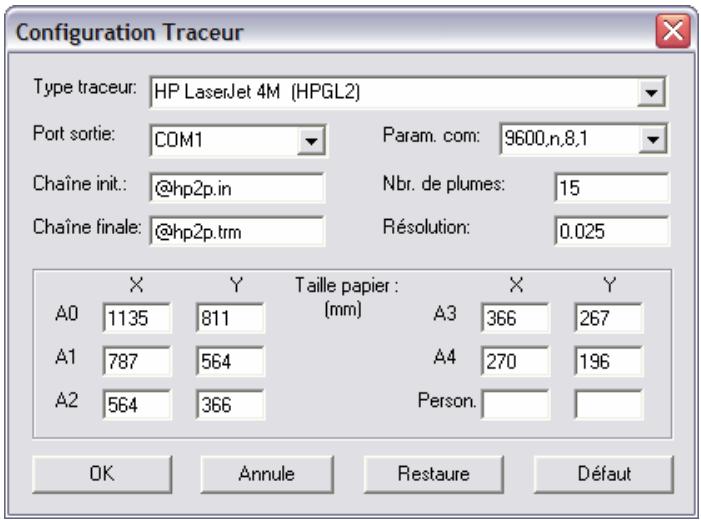The width and height of the screenshot is (701, 520).
Task: Click the Person. row label
Action: [x=447, y=401]
